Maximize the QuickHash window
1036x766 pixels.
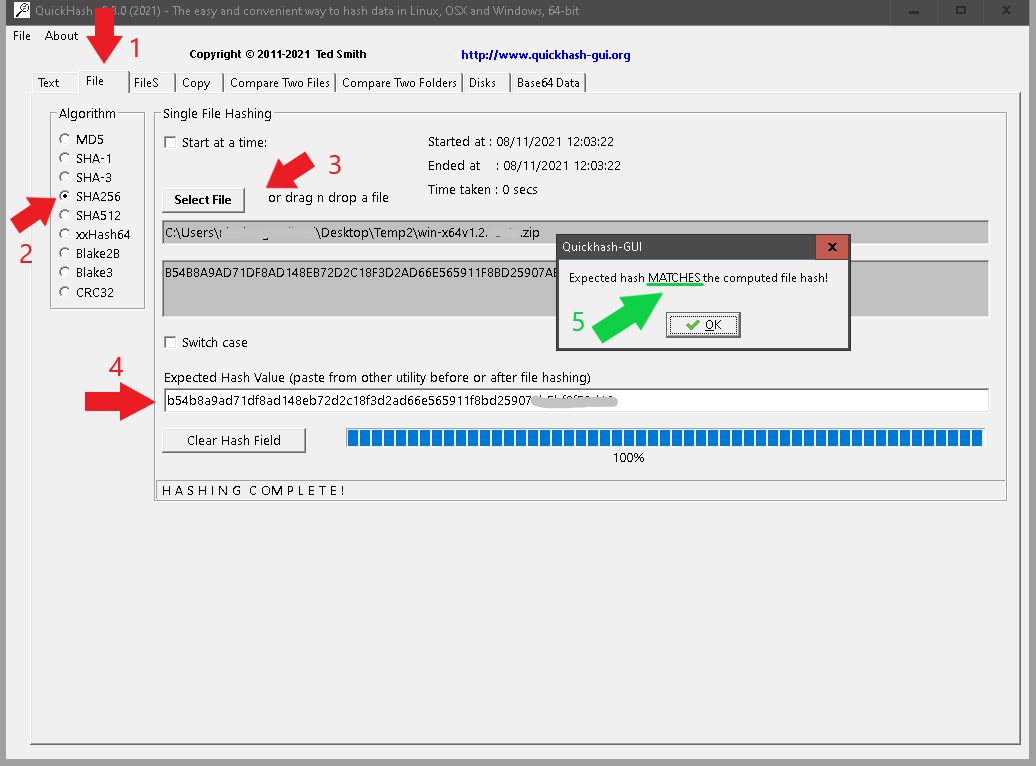click(x=961, y=11)
